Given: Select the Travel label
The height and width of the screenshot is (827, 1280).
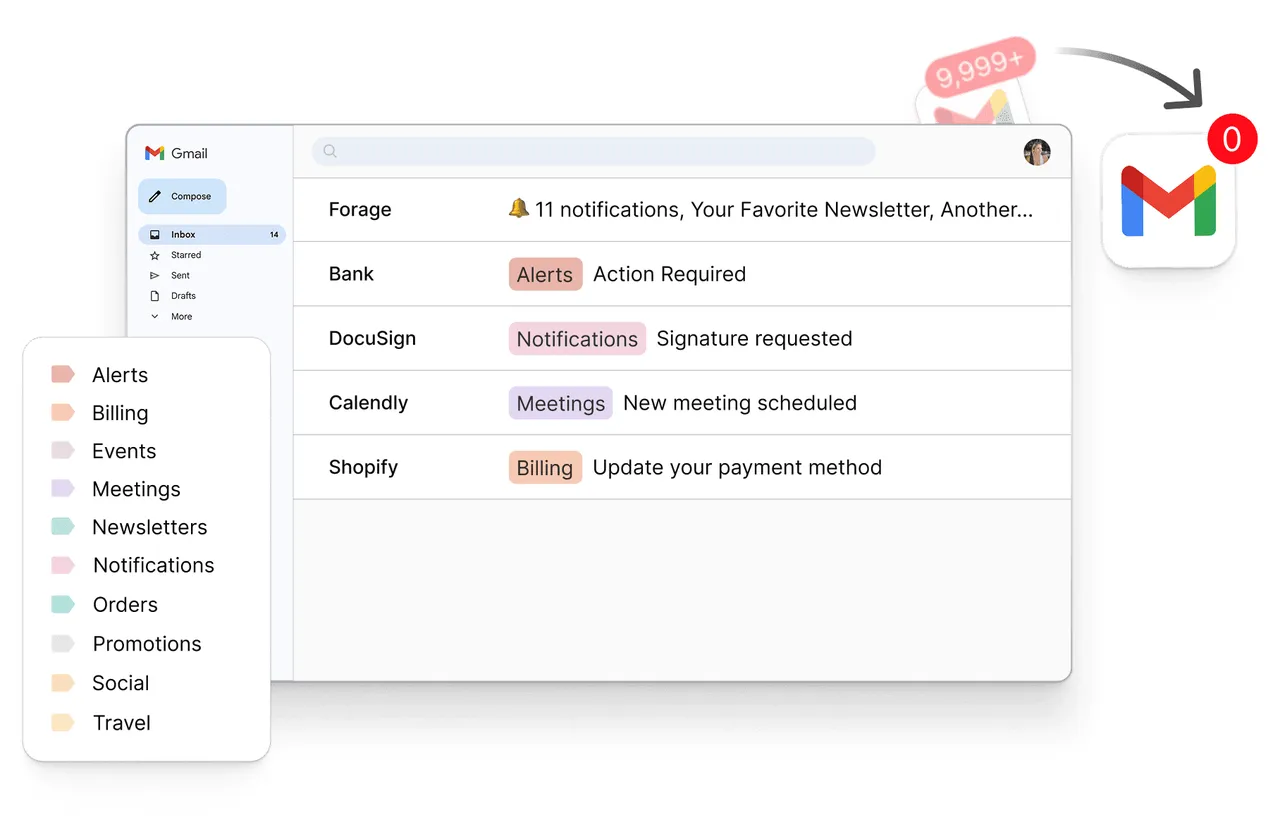Looking at the screenshot, I should click(101, 723).
